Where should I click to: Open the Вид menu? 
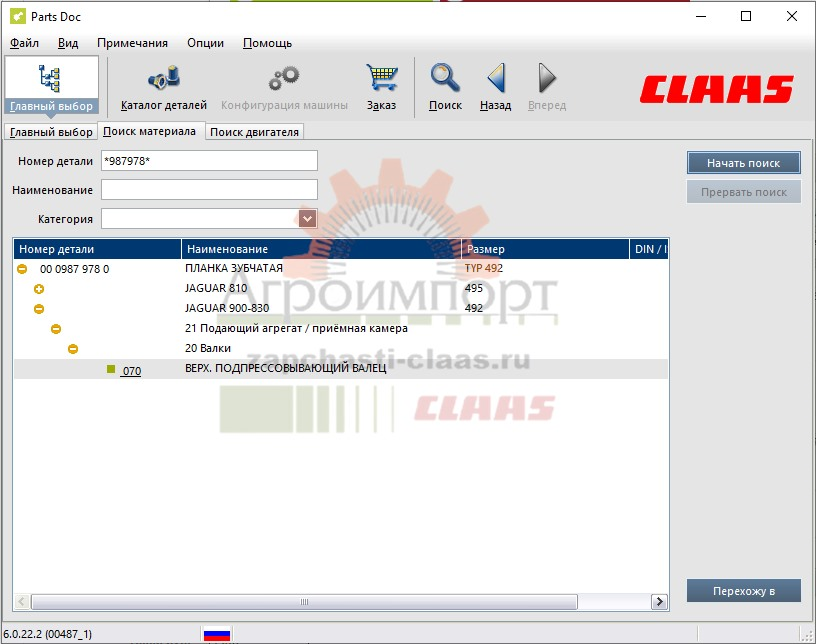(68, 43)
